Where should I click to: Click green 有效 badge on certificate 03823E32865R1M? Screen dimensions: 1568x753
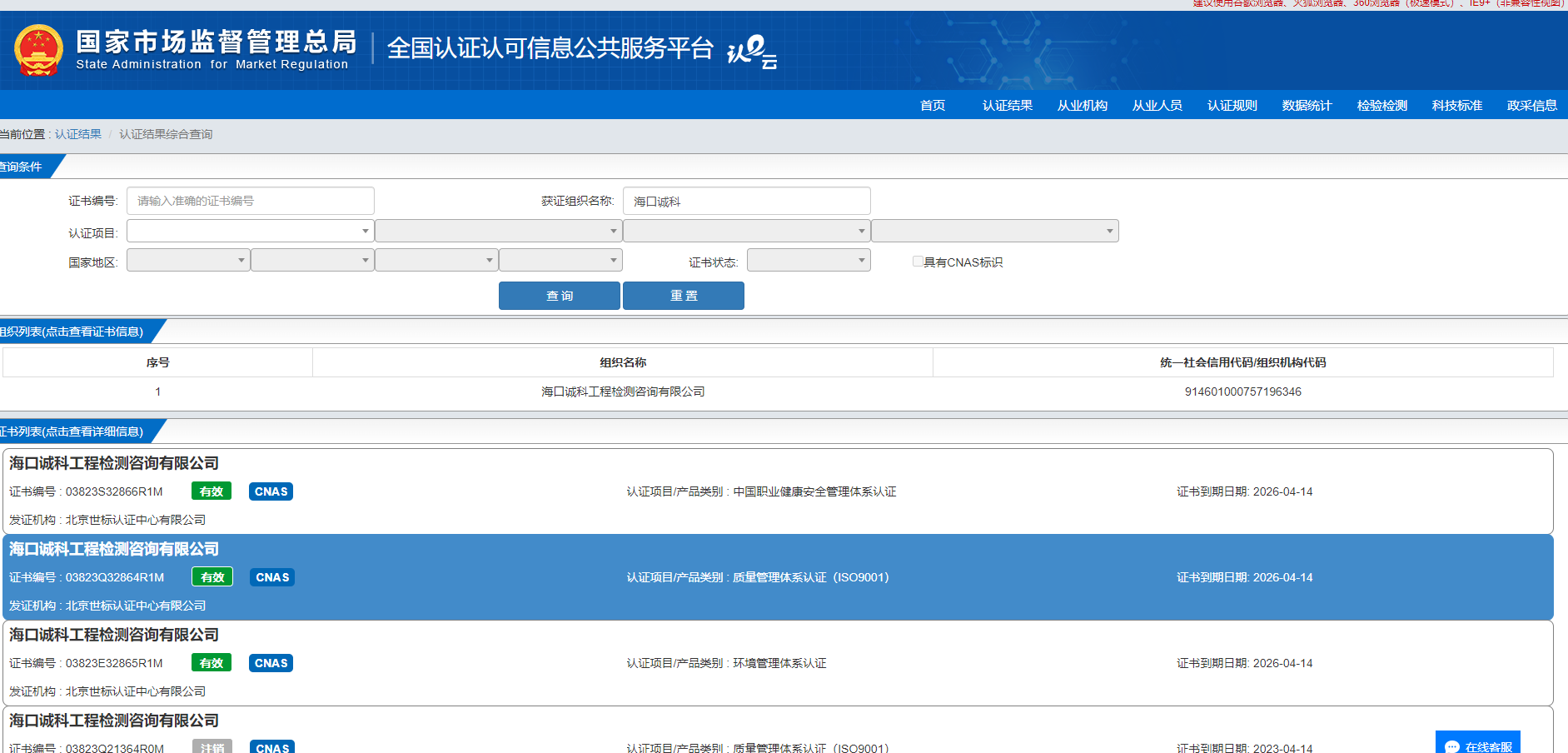pyautogui.click(x=212, y=663)
